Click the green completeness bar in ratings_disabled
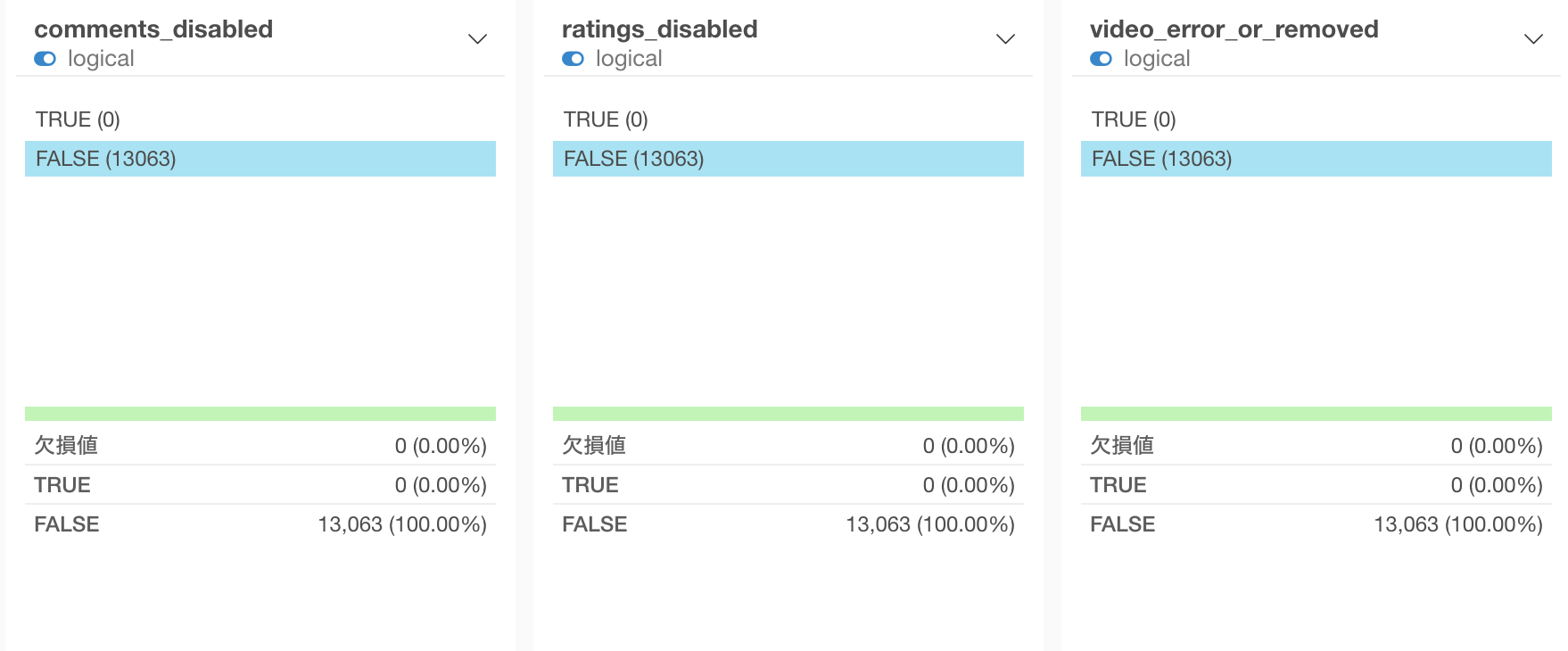Screen dimensions: 1568x651 tap(788, 414)
